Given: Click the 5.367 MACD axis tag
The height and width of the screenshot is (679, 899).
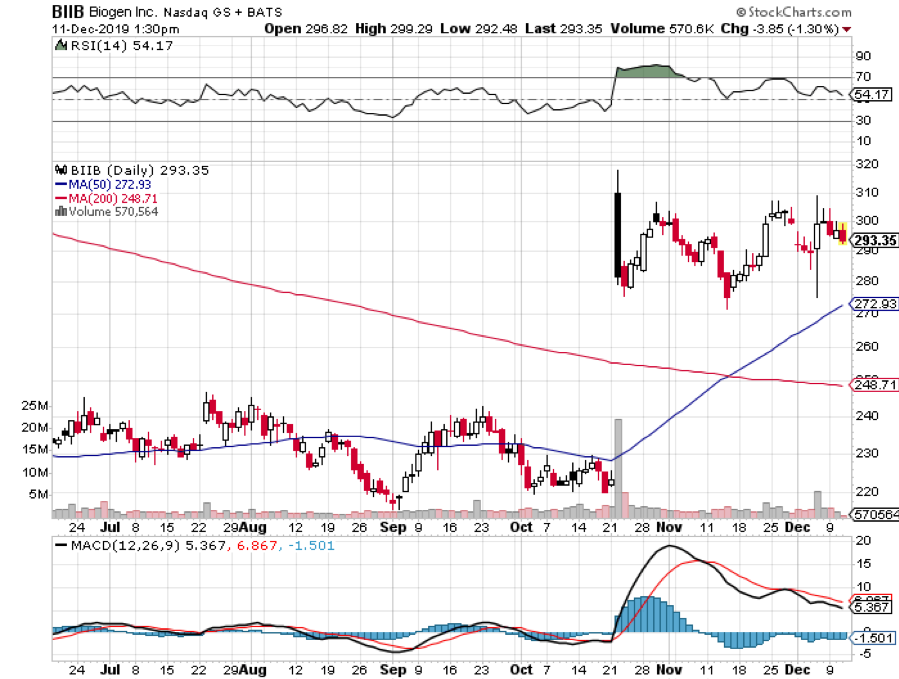Looking at the screenshot, I should 869,607.
